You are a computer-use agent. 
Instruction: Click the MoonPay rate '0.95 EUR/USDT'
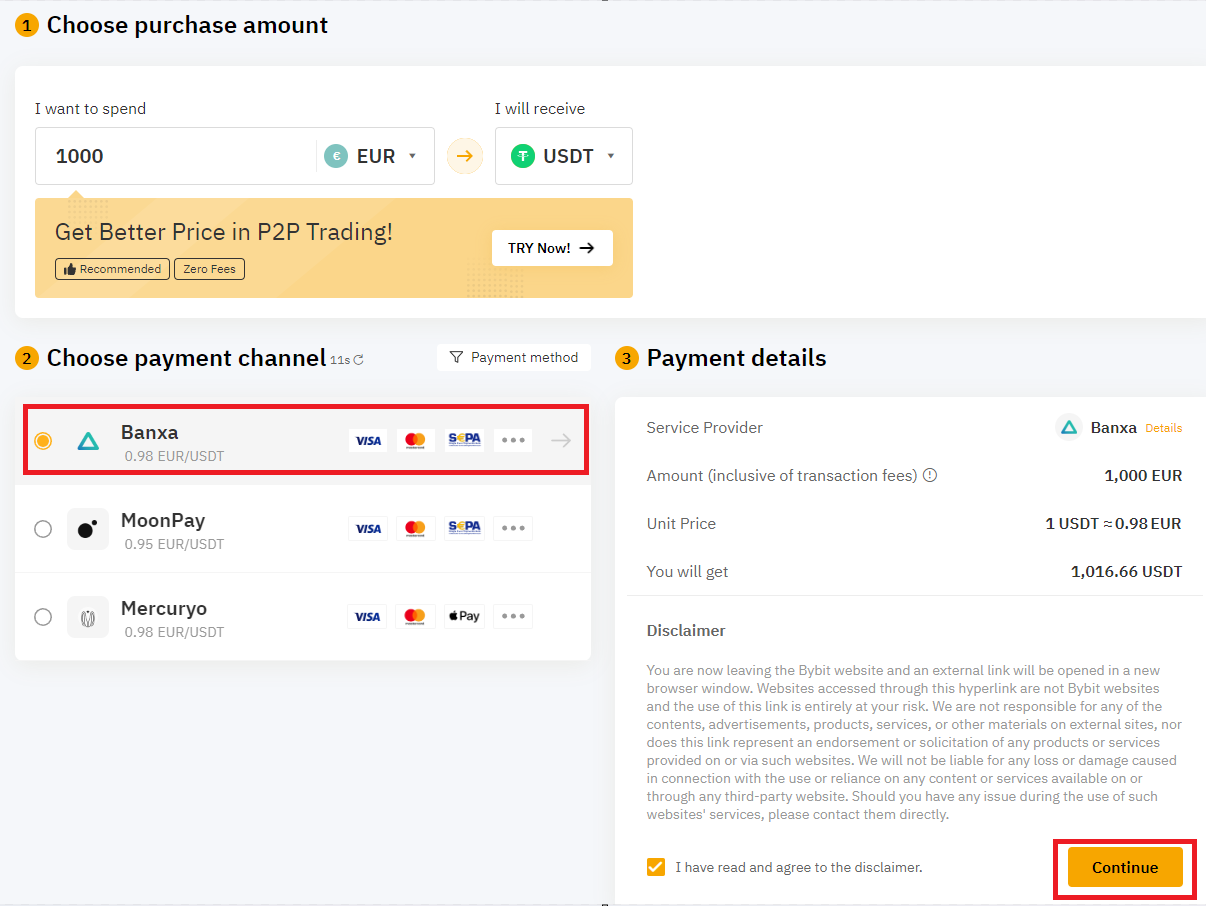pos(174,545)
